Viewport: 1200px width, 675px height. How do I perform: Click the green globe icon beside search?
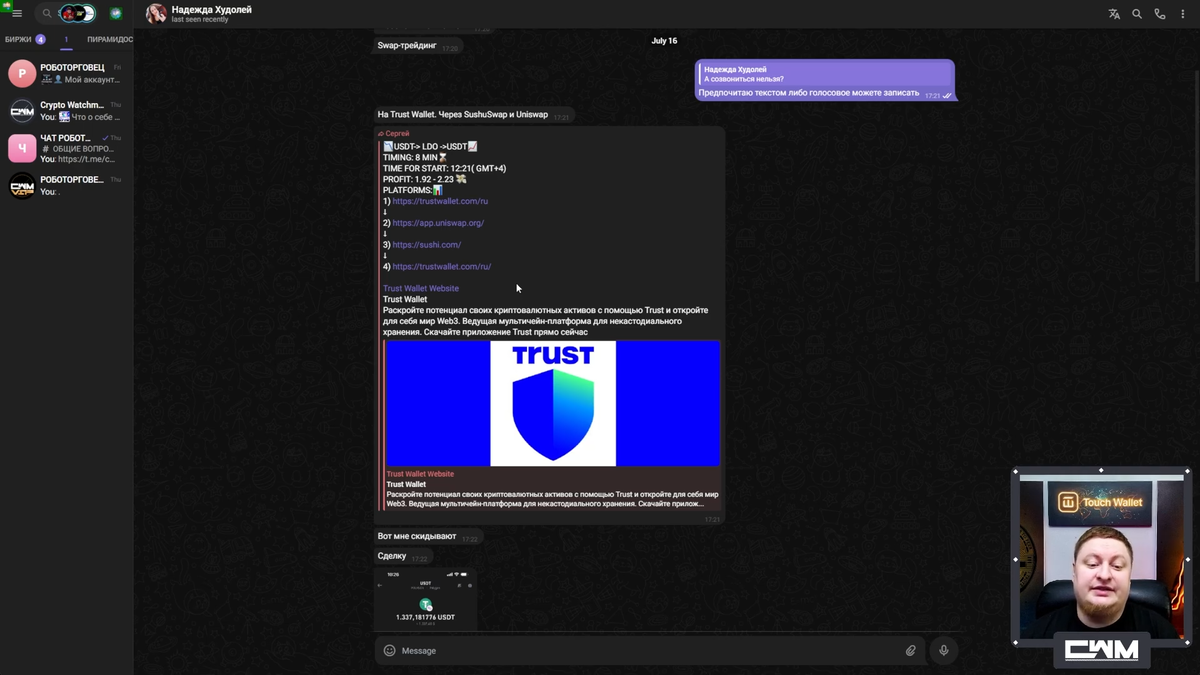point(116,14)
